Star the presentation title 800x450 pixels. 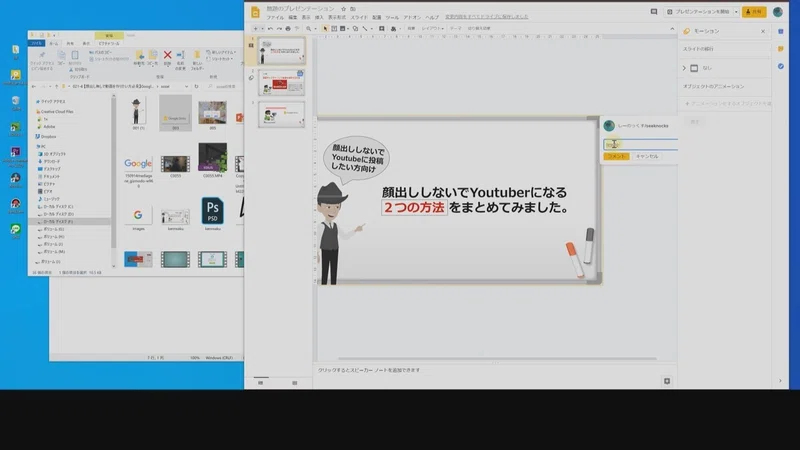343,9
